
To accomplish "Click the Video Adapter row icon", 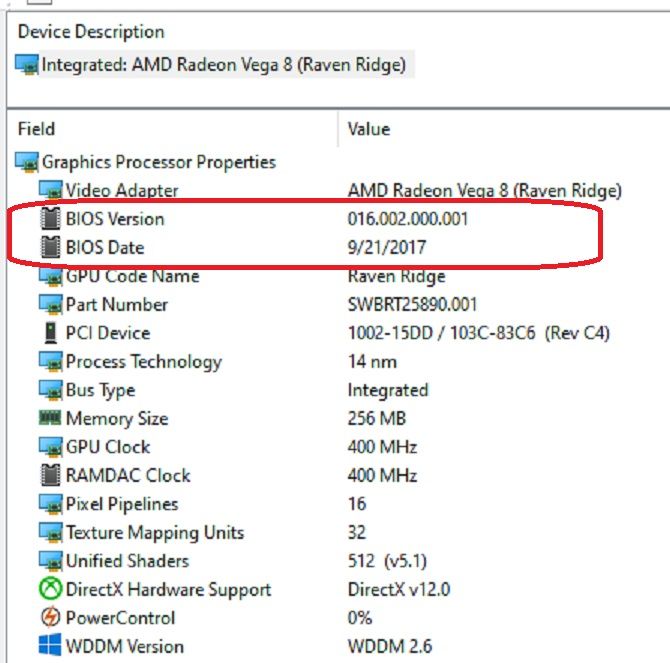I will point(50,190).
